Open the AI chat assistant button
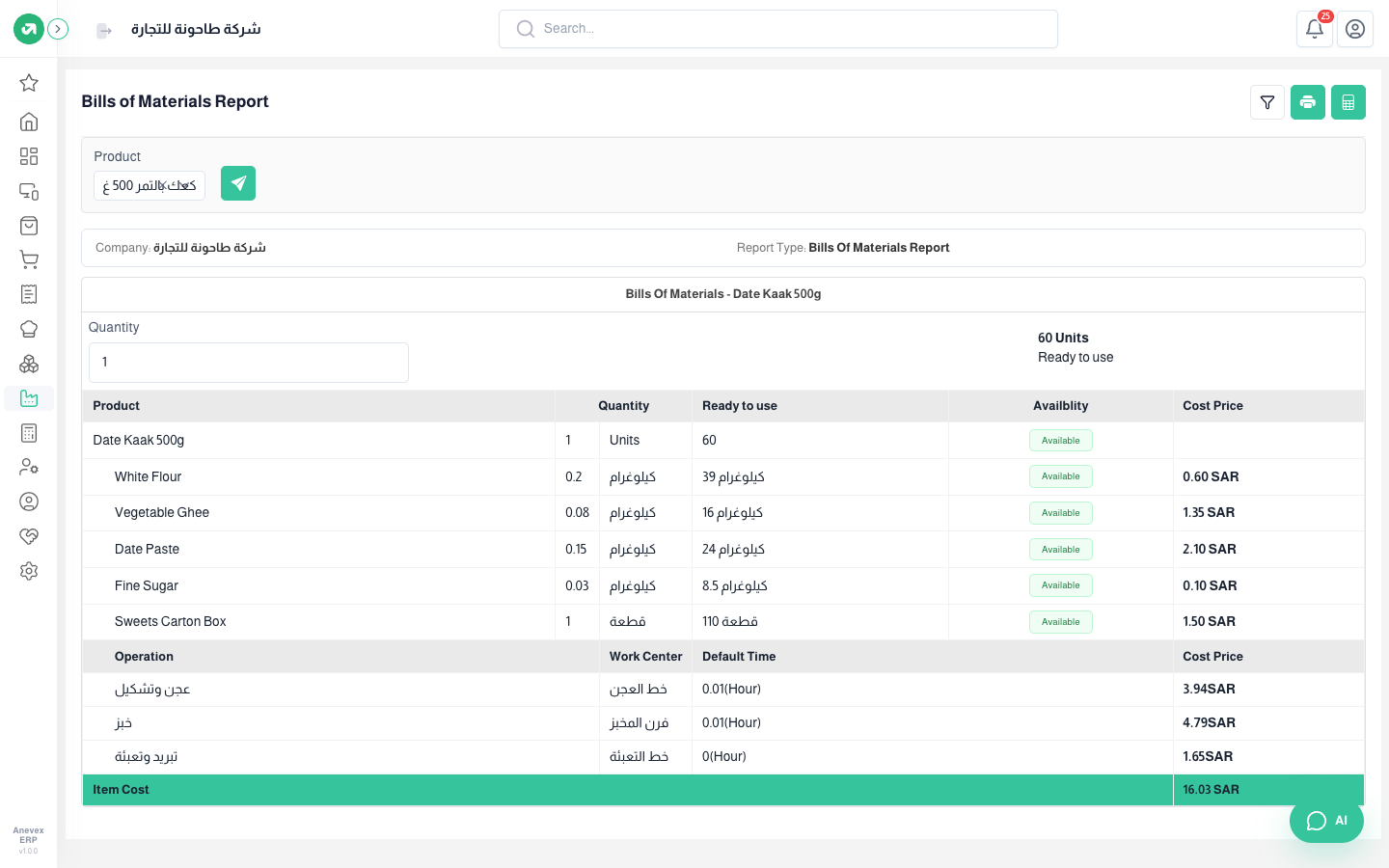The image size is (1389, 868). pyautogui.click(x=1326, y=821)
